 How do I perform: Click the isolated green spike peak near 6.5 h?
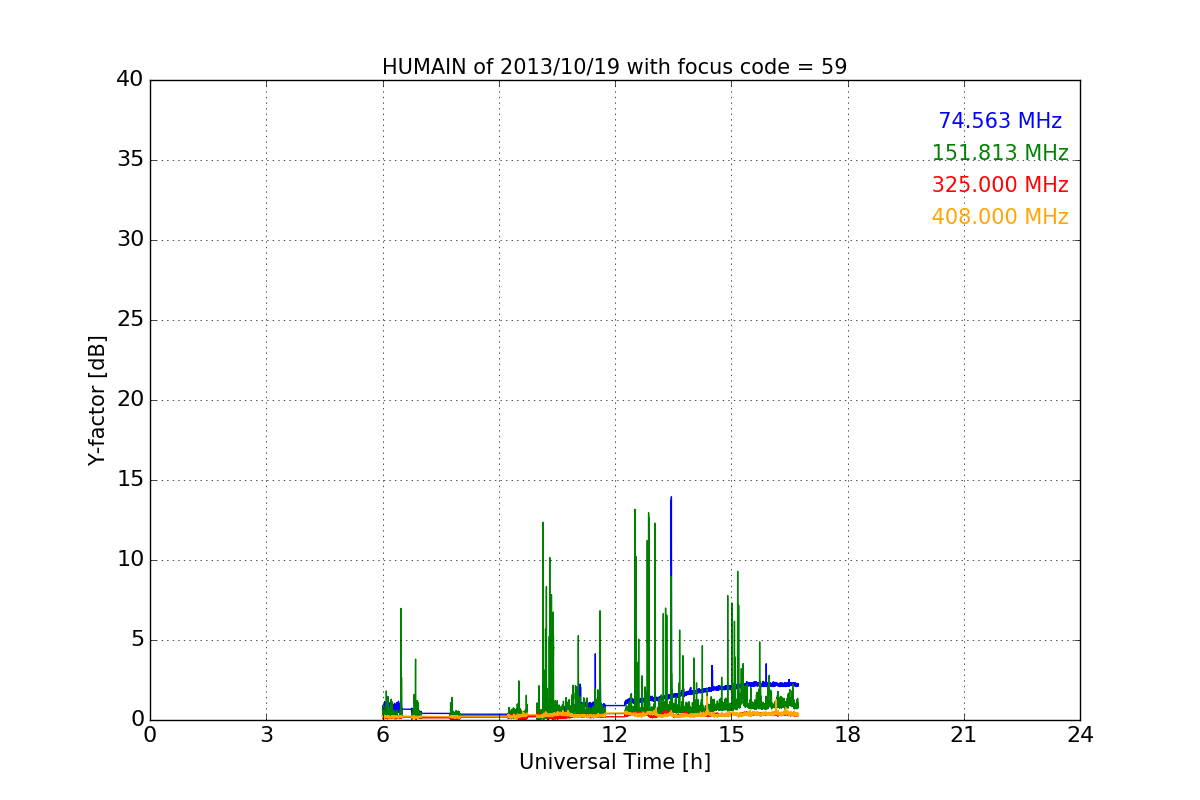click(401, 609)
